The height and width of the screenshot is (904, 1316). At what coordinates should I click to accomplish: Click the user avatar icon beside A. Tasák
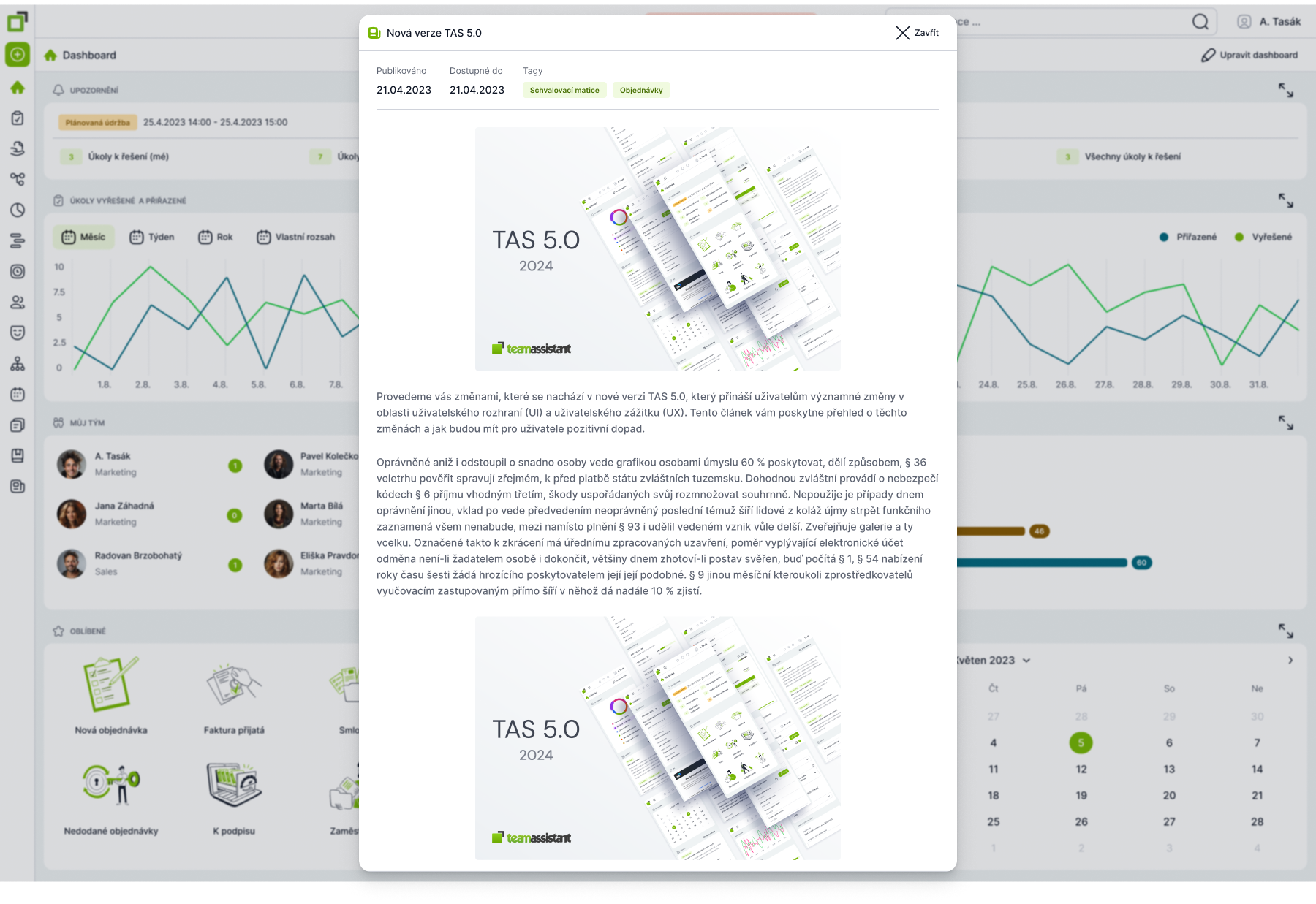coord(1244,22)
